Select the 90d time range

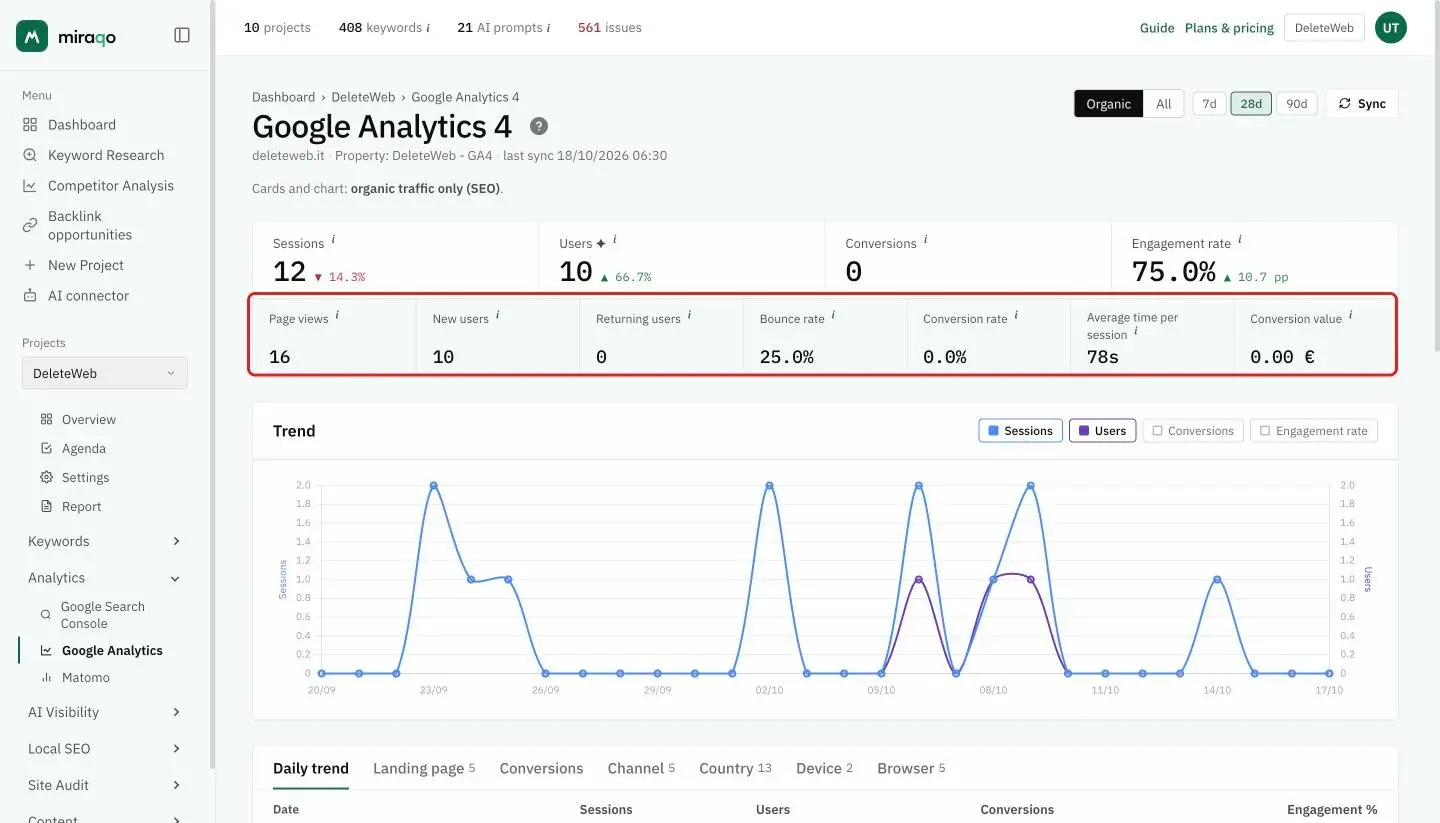(x=1297, y=104)
